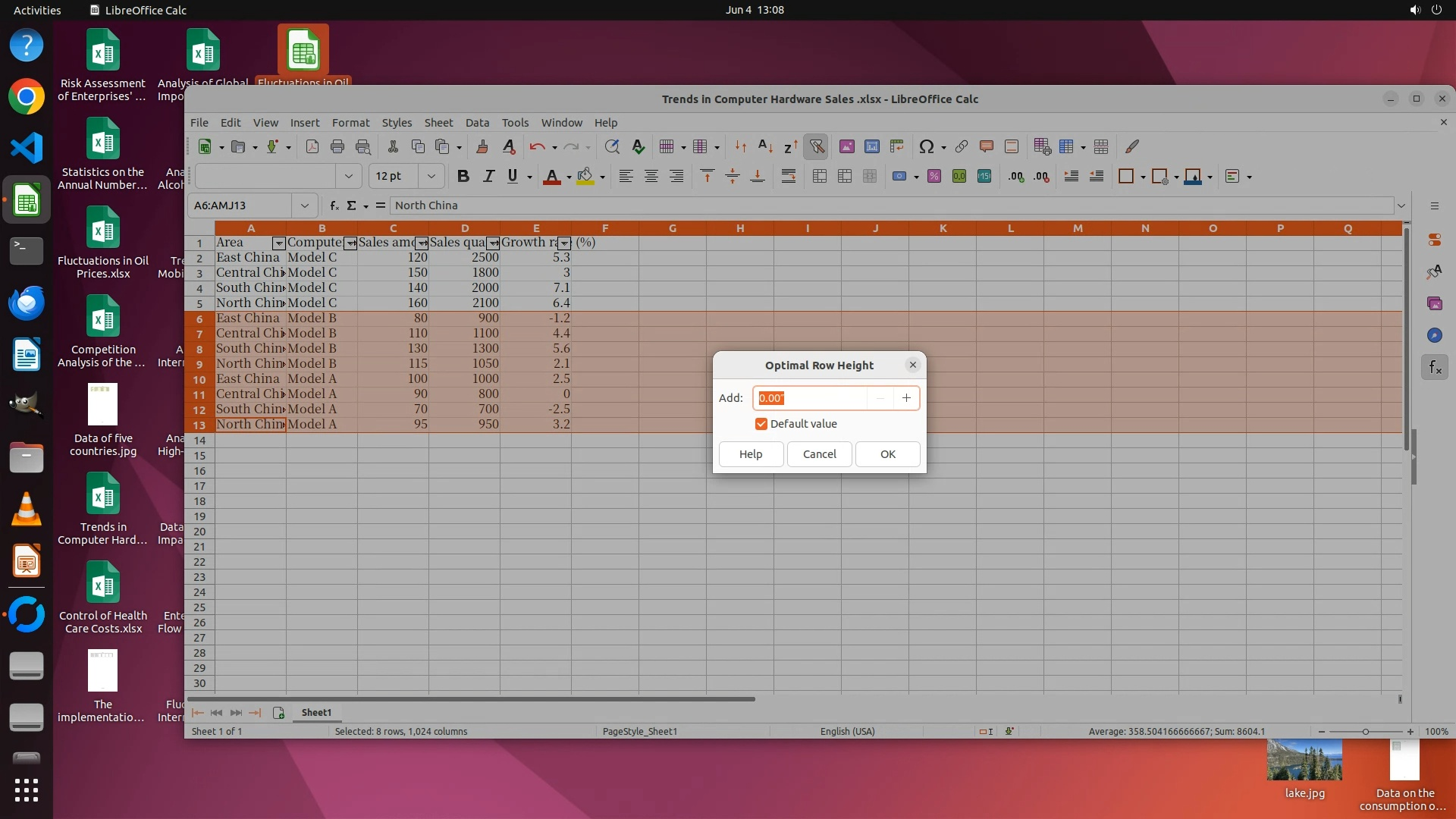Image resolution: width=1456 pixels, height=819 pixels.
Task: Toggle Wrap Text formatting
Action: tap(789, 177)
